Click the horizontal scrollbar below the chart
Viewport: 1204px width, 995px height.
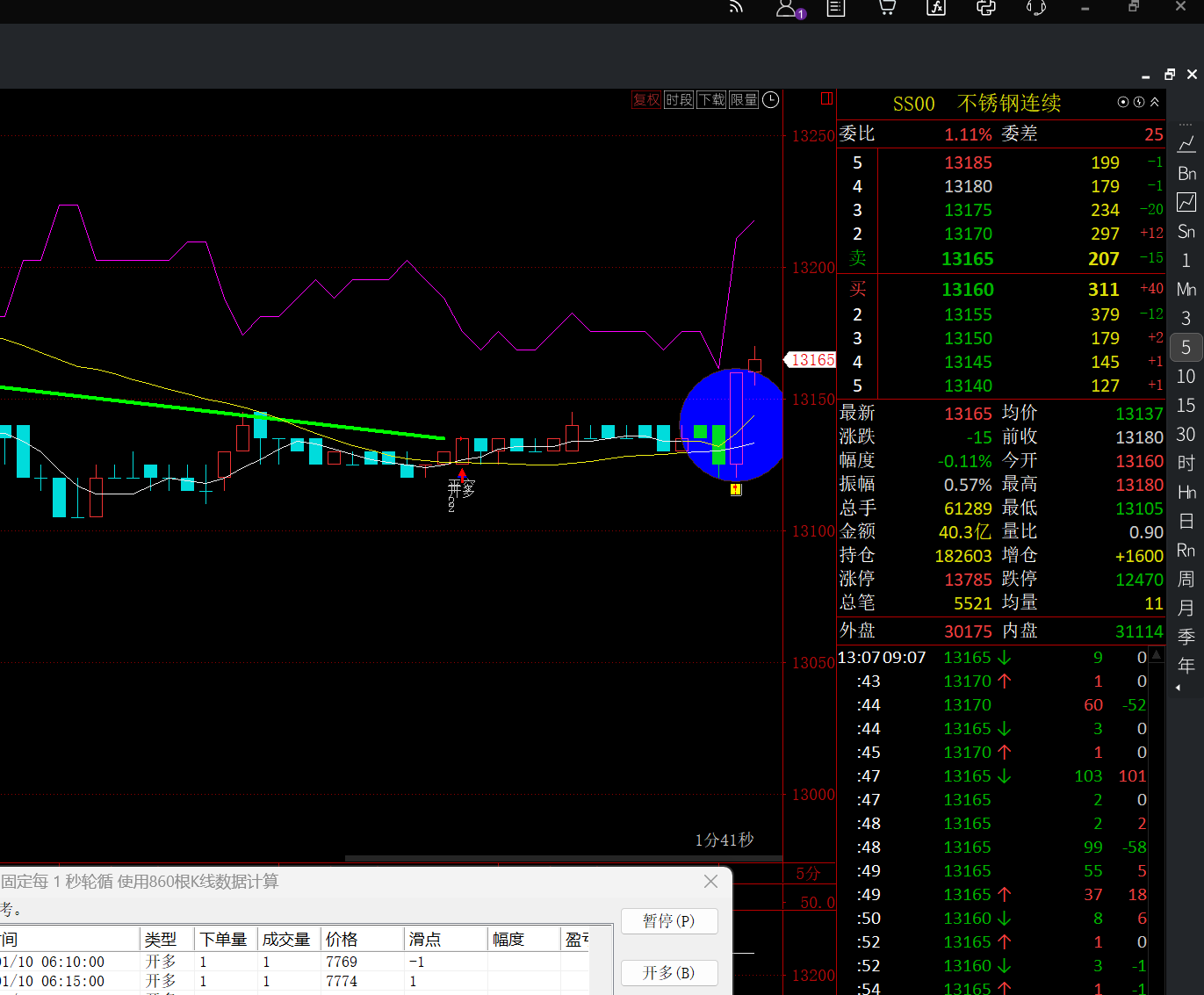[563, 858]
